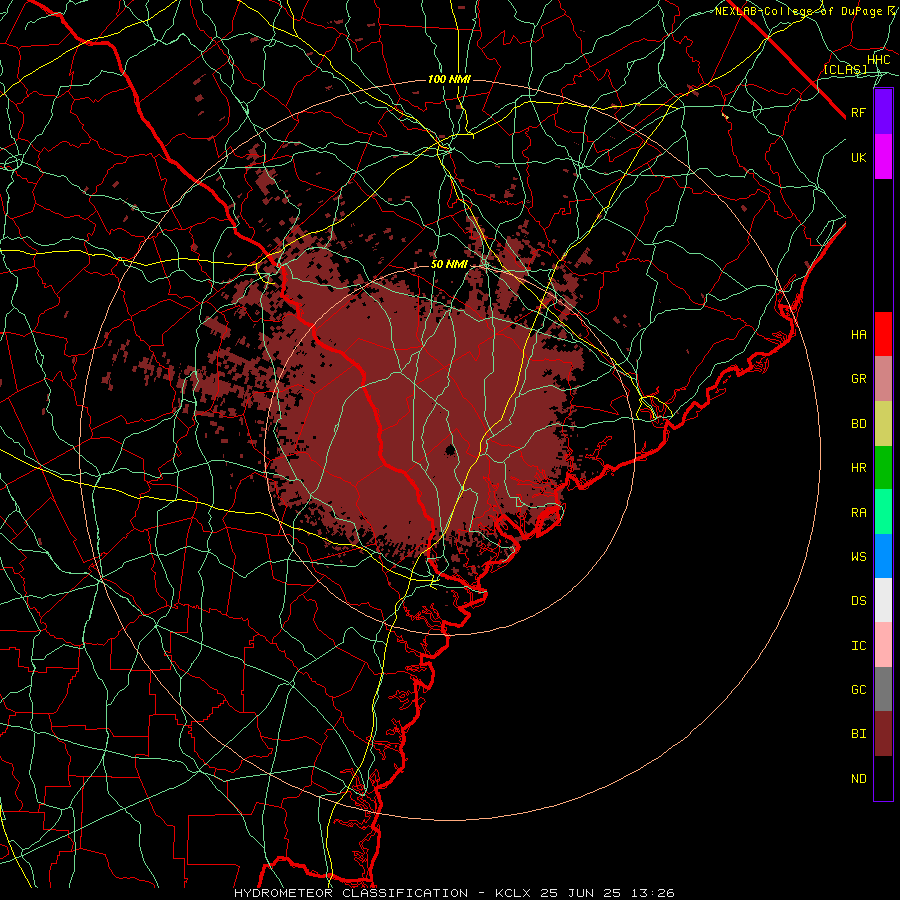Click the HA legend label
The image size is (900, 900).
click(858, 335)
